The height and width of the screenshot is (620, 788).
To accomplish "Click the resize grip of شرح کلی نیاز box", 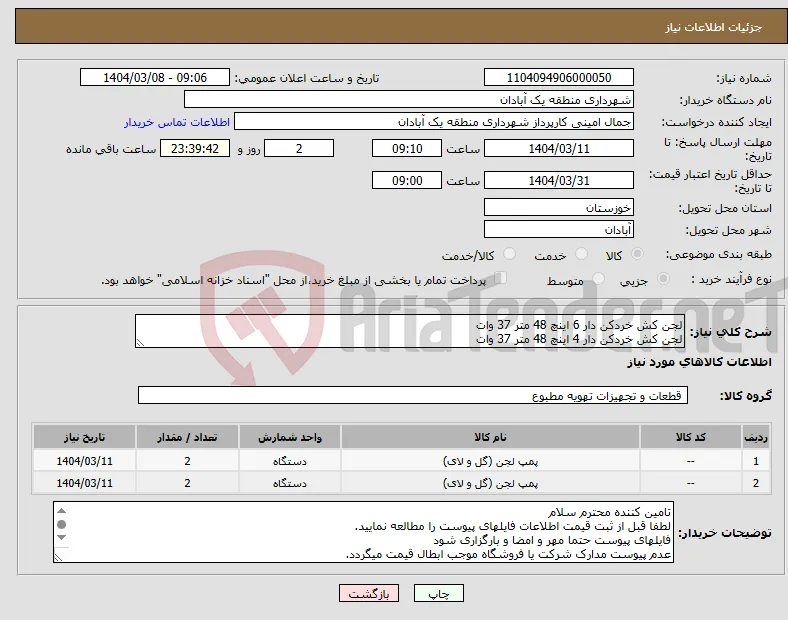I will click(x=140, y=342).
